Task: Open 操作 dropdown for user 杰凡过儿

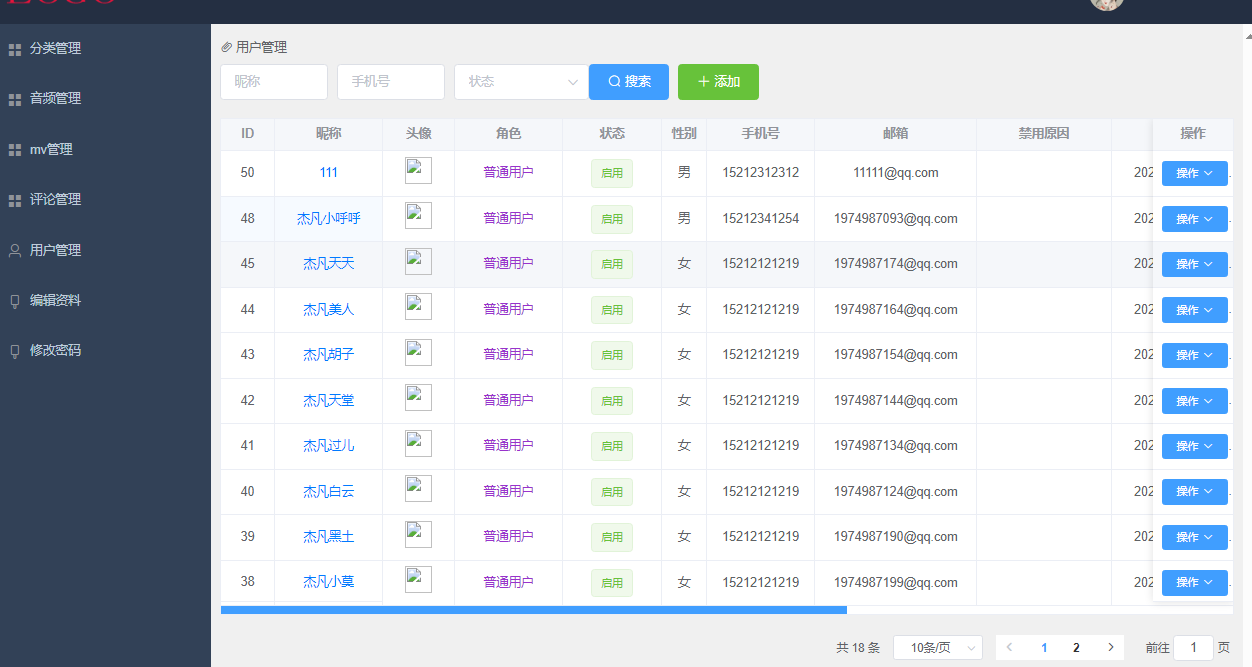Action: [1194, 446]
